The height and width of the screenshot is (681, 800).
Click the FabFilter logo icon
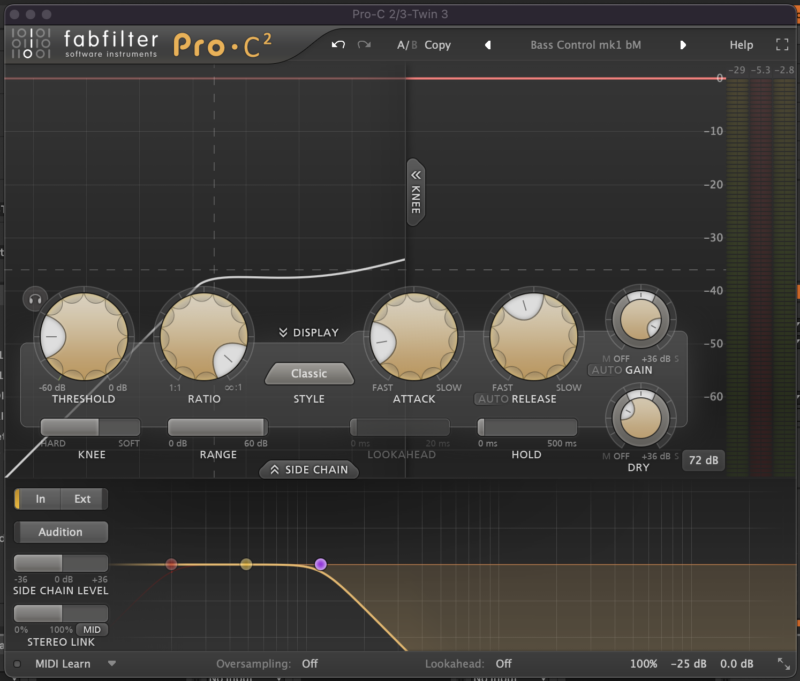tap(31, 43)
